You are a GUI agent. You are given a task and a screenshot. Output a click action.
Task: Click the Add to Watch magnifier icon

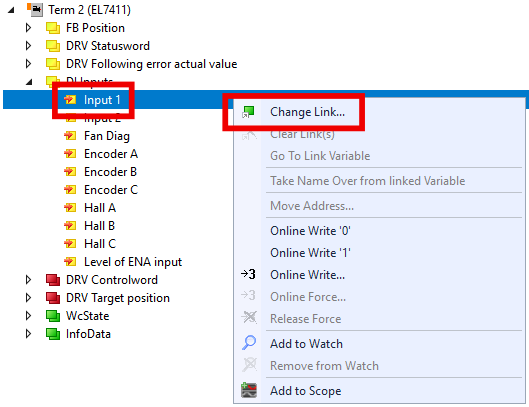(249, 343)
